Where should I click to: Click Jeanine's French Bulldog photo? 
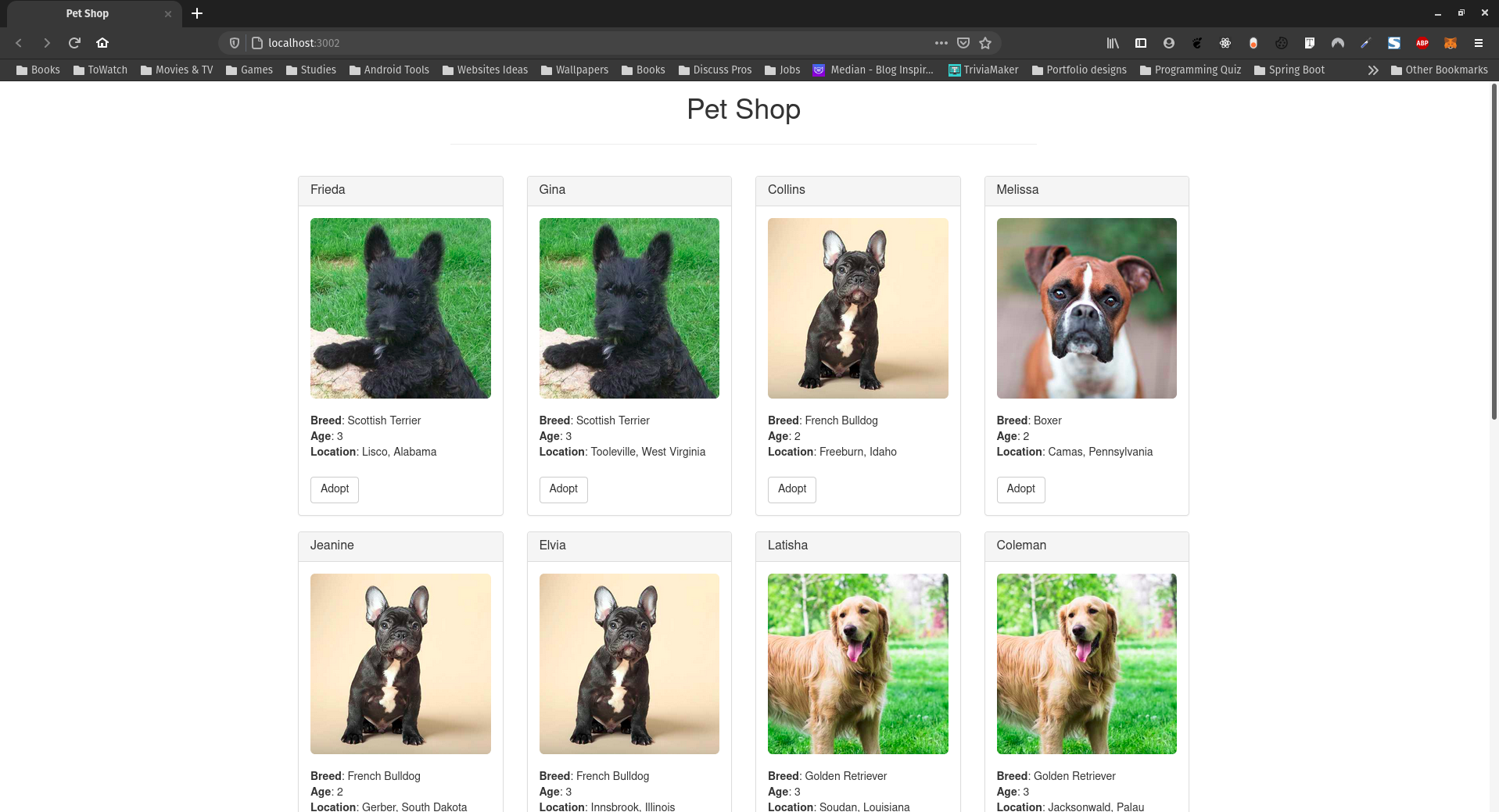[400, 664]
